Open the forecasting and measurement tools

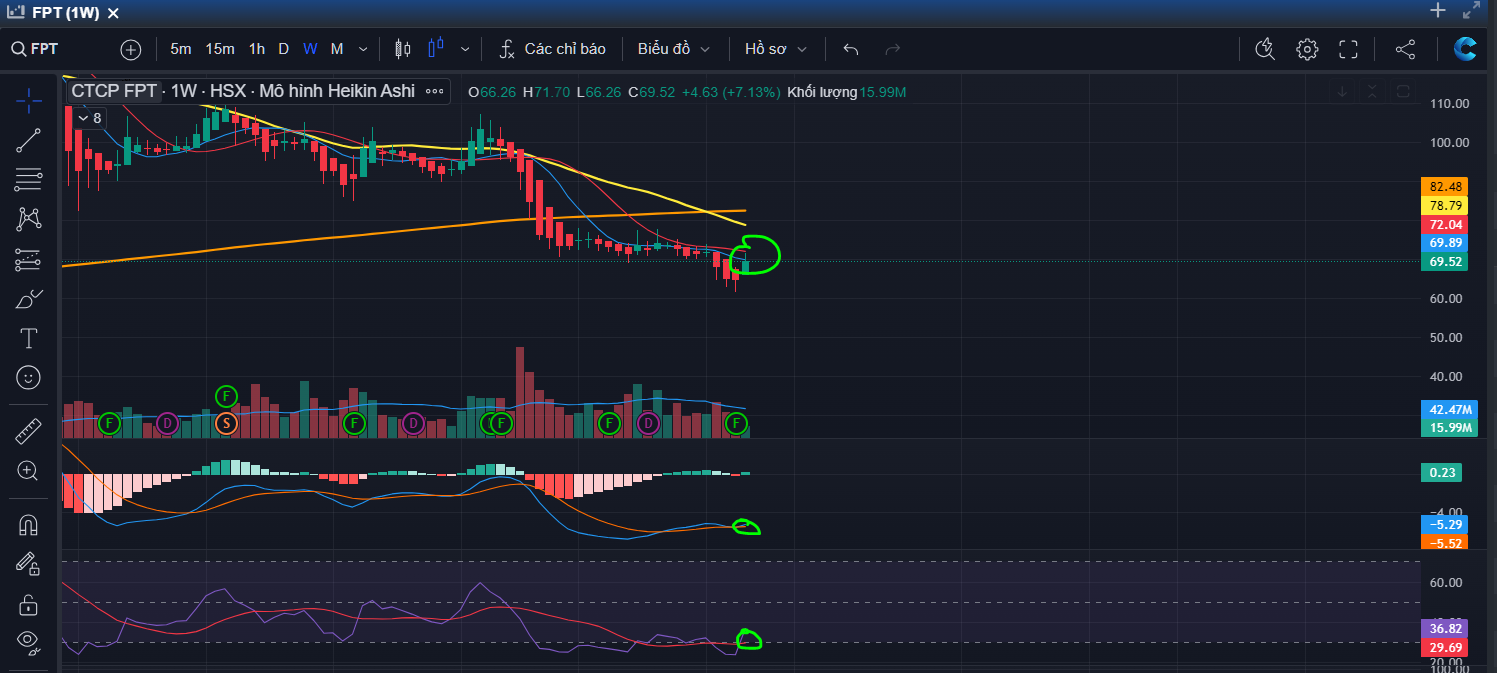29,259
